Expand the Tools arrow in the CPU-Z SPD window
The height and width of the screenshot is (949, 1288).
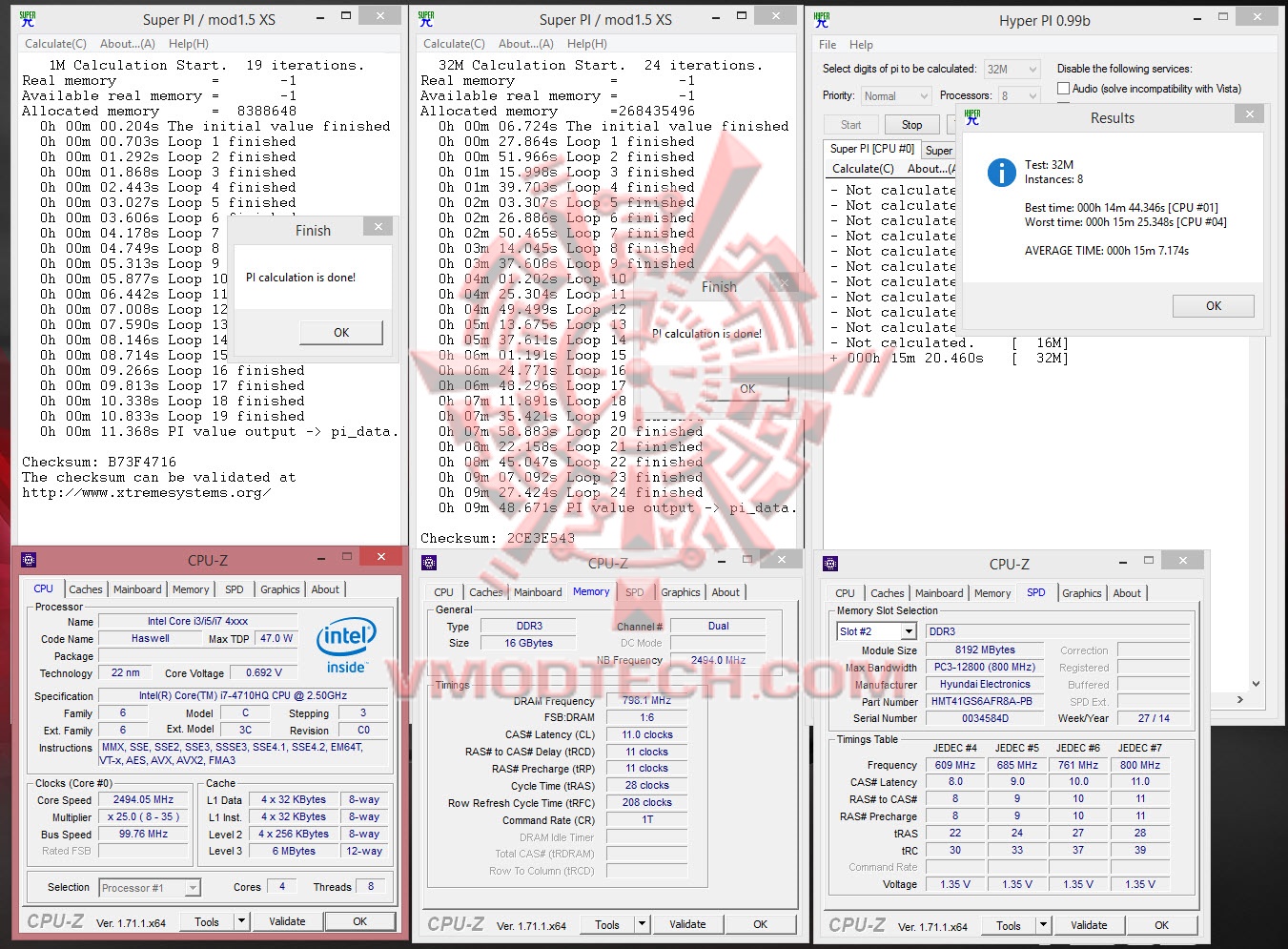pos(1044,925)
